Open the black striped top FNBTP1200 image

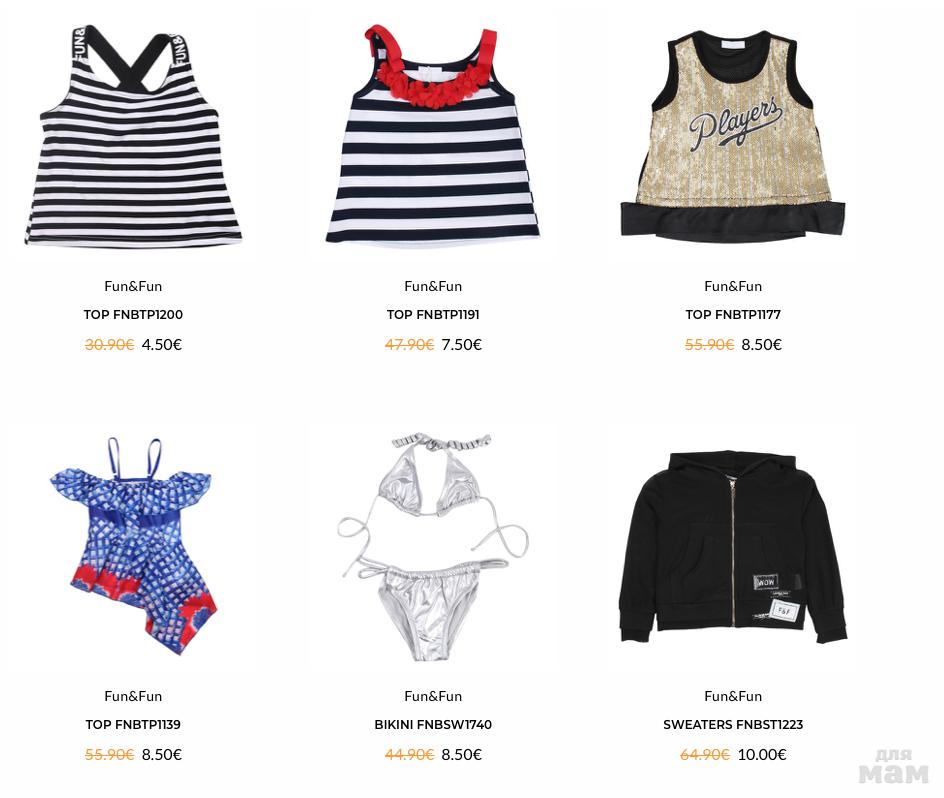click(x=133, y=136)
